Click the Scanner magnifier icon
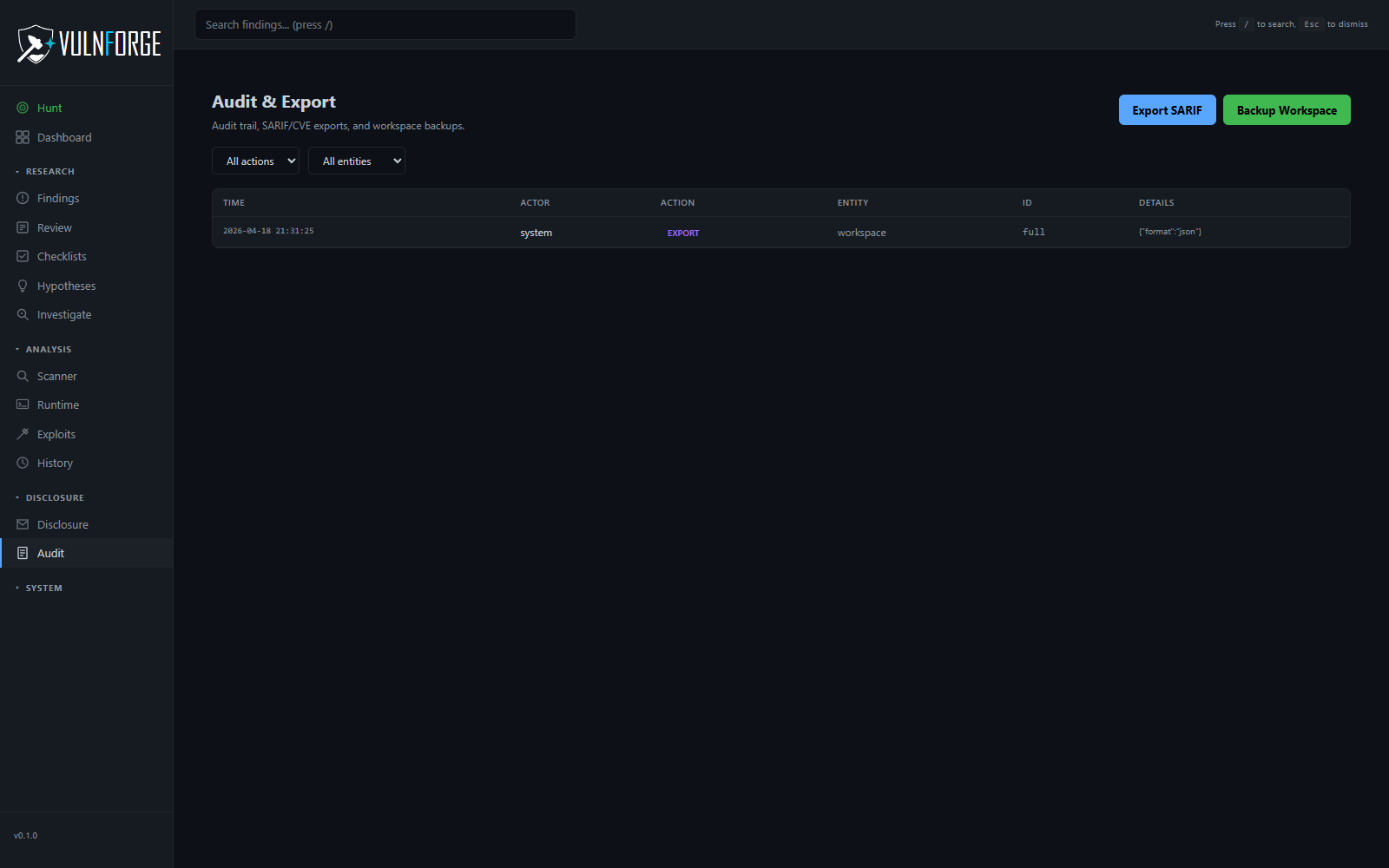1389x868 pixels. click(23, 375)
